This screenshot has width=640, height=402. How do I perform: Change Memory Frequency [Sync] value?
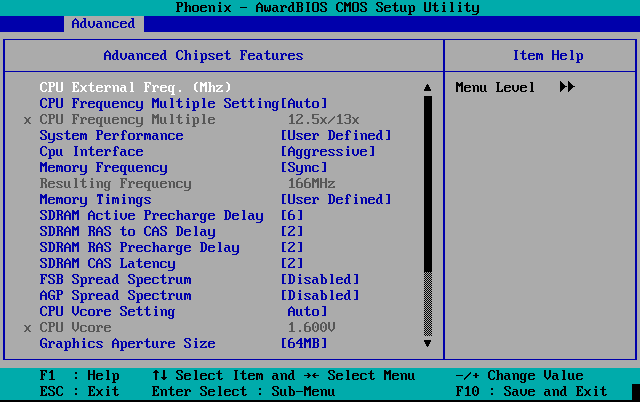[304, 167]
